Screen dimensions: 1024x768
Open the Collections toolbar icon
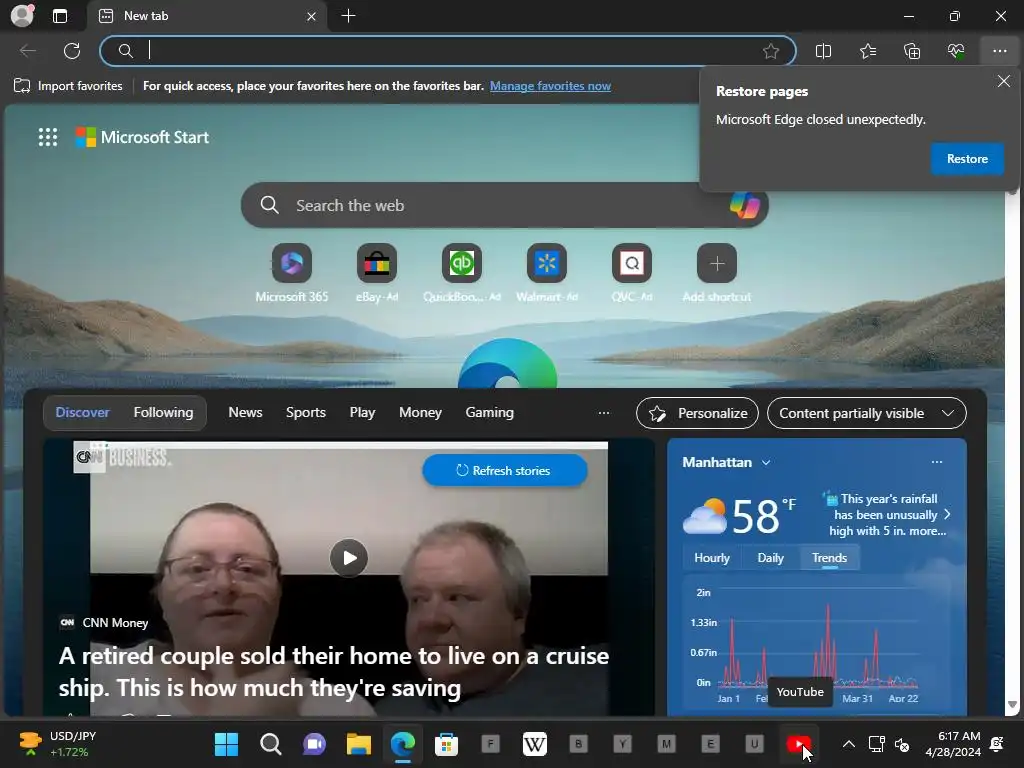[912, 51]
